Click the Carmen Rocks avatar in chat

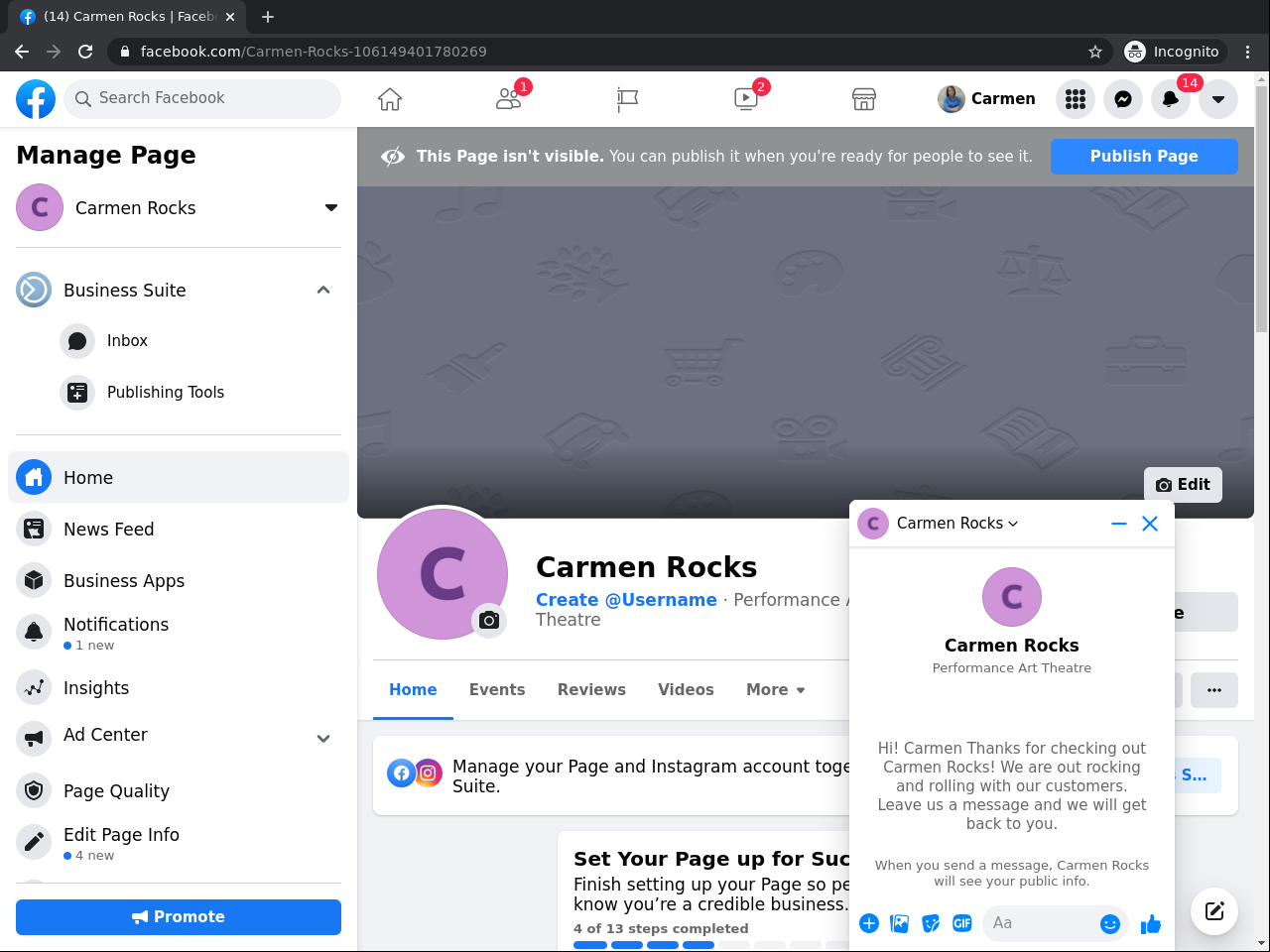click(1012, 597)
